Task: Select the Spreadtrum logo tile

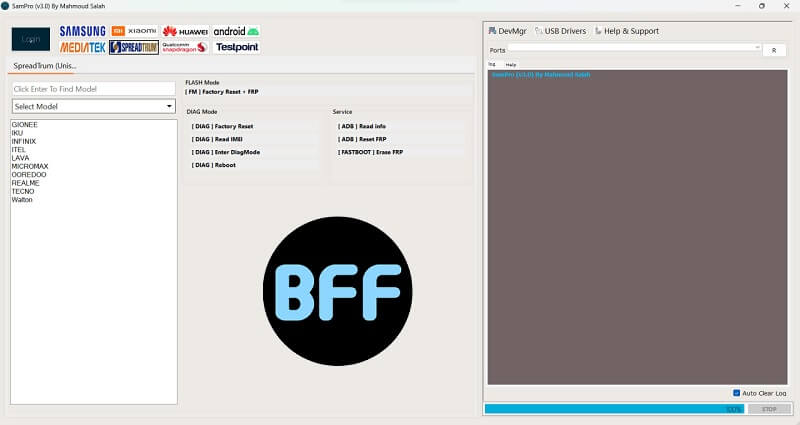Action: pyautogui.click(x=134, y=47)
